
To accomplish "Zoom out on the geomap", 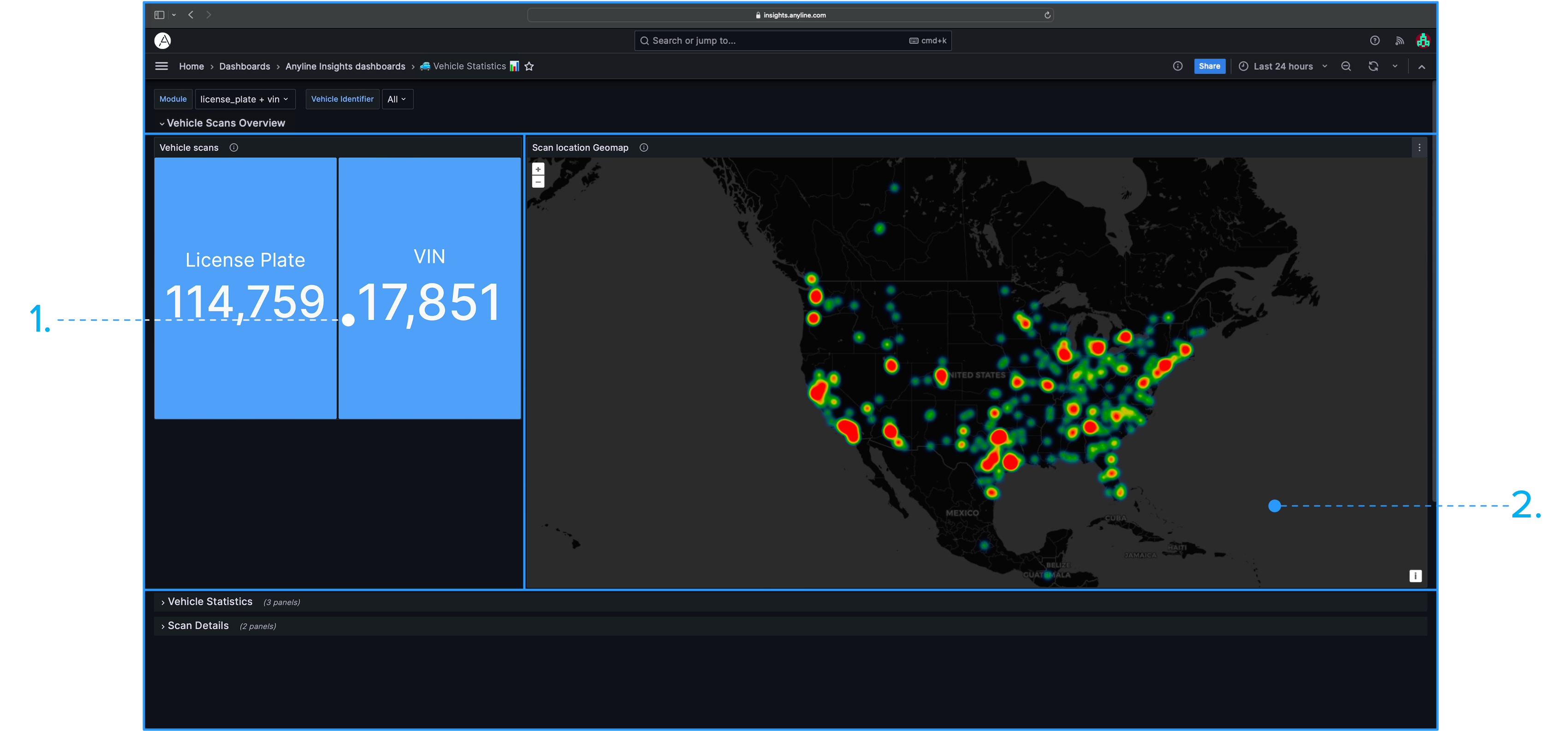I will [538, 182].
